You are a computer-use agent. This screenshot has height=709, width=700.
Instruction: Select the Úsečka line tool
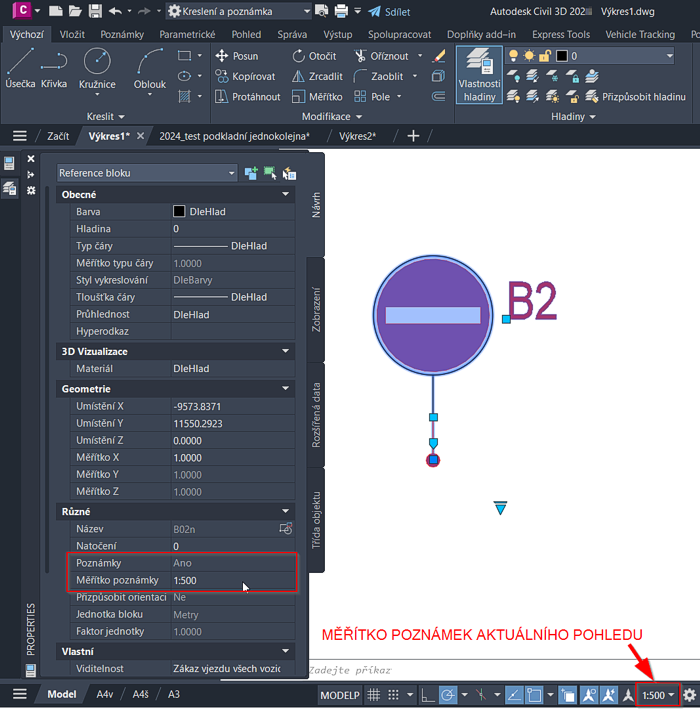20,68
